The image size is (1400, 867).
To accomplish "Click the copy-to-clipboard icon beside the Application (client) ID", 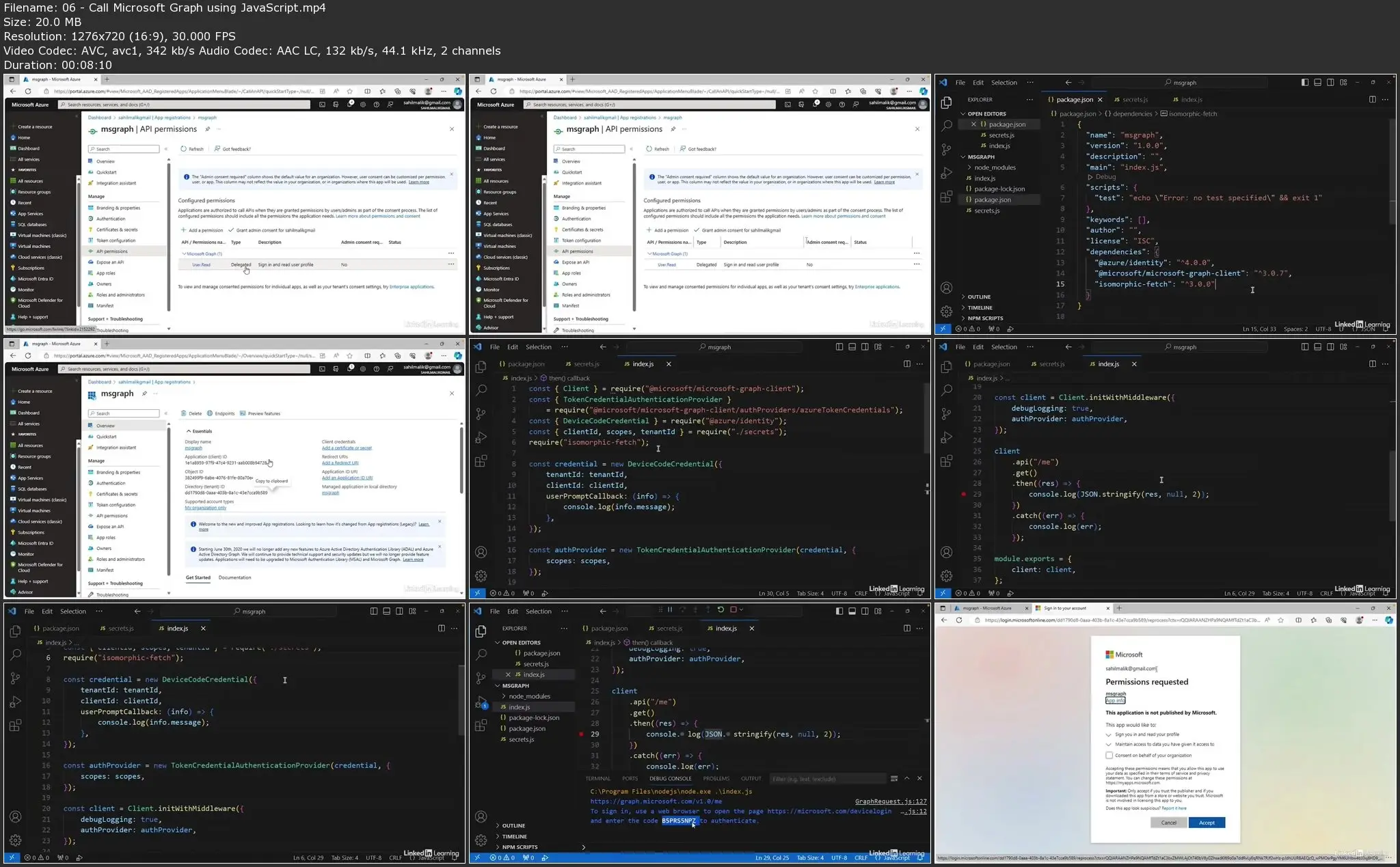I will (269, 463).
